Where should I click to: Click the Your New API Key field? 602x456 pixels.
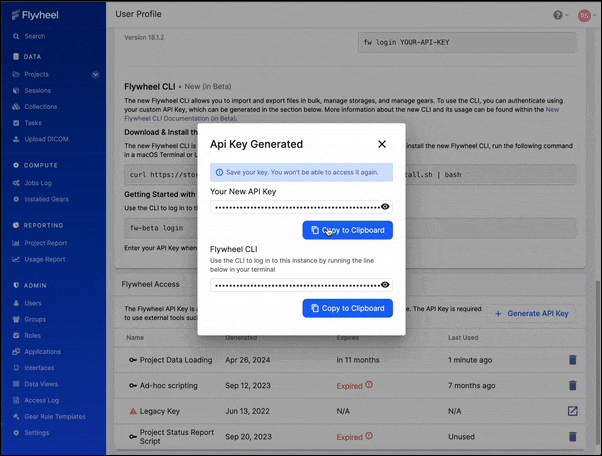(301, 207)
